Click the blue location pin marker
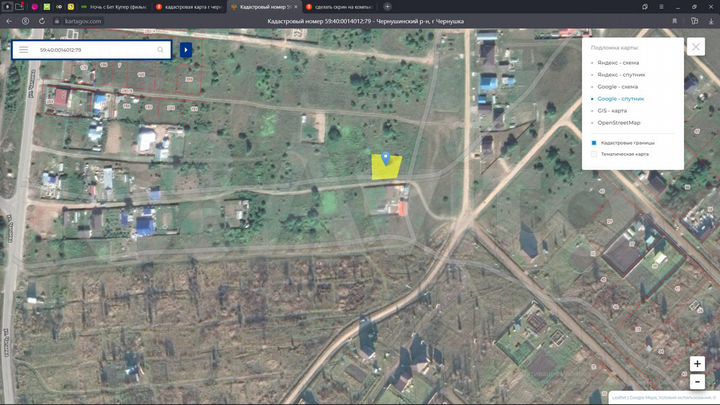The height and width of the screenshot is (405, 720). [386, 158]
